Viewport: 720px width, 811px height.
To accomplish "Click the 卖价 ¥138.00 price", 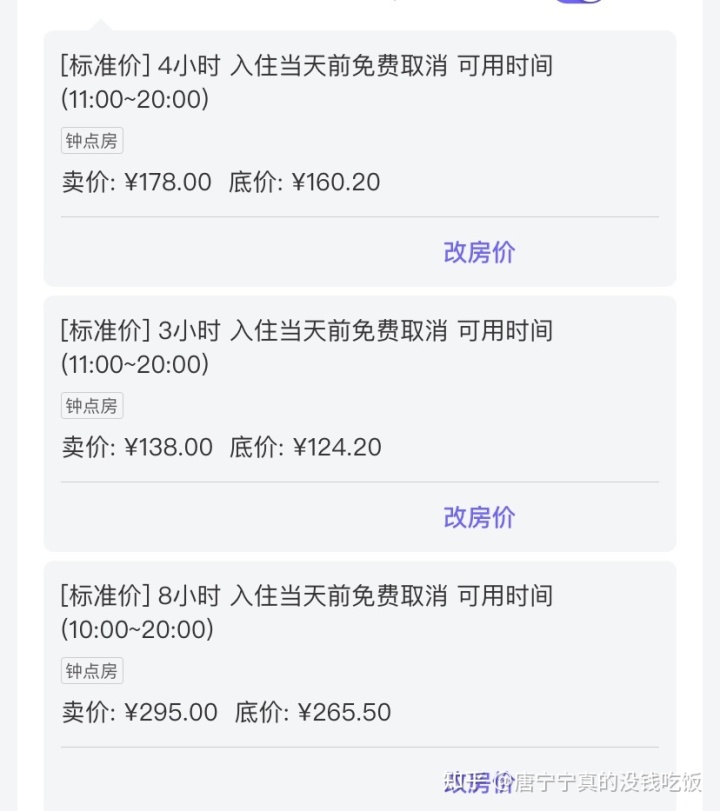I will [x=137, y=447].
